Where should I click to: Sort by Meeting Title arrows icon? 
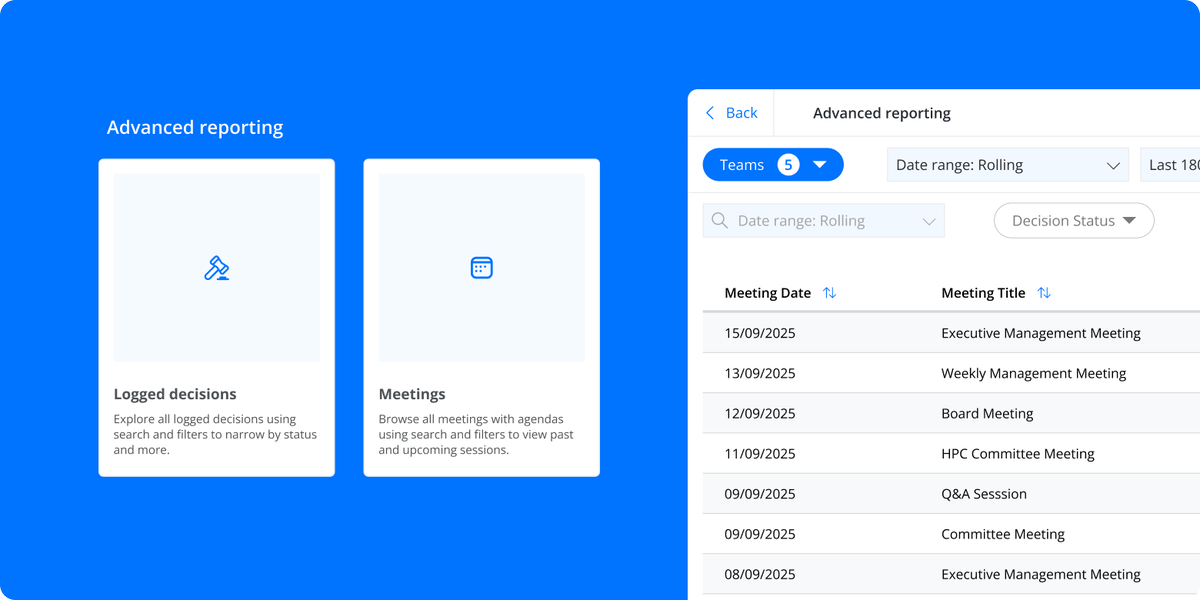tap(1044, 293)
